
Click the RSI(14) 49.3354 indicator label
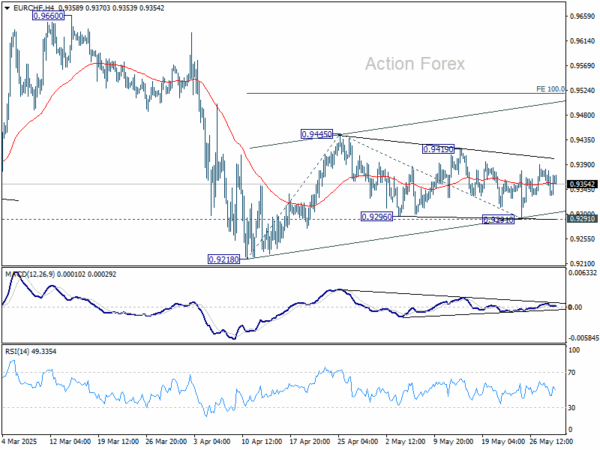click(x=31, y=351)
